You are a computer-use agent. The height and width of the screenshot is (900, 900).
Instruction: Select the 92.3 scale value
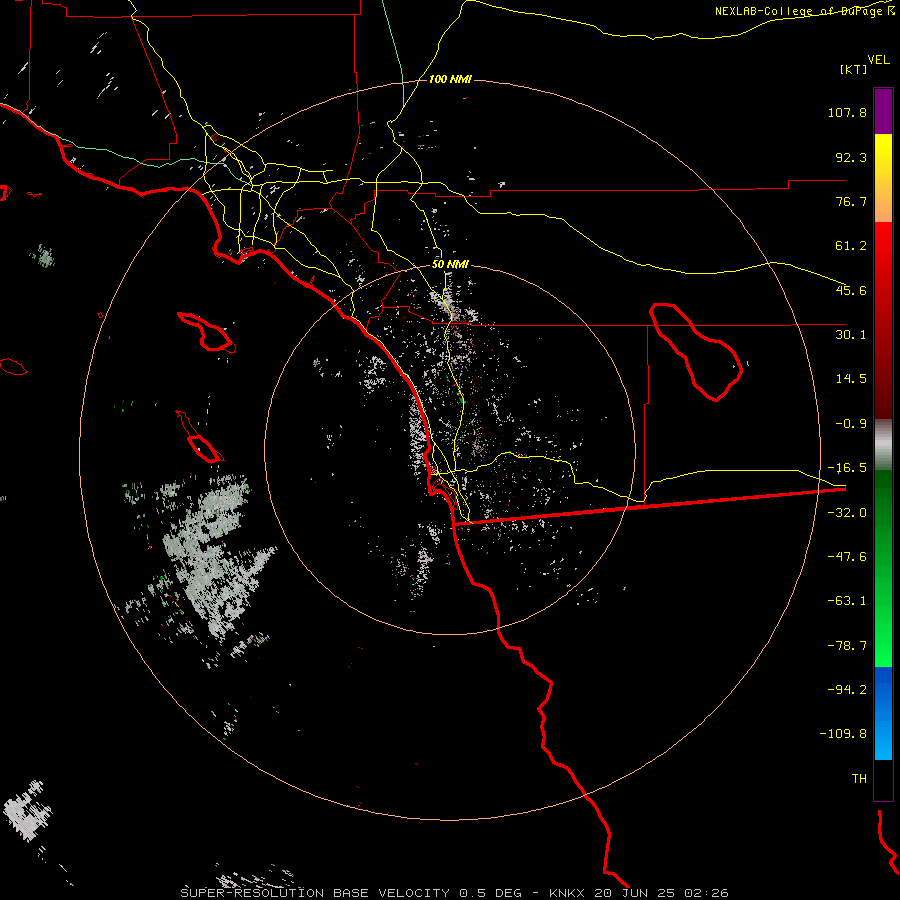click(851, 157)
